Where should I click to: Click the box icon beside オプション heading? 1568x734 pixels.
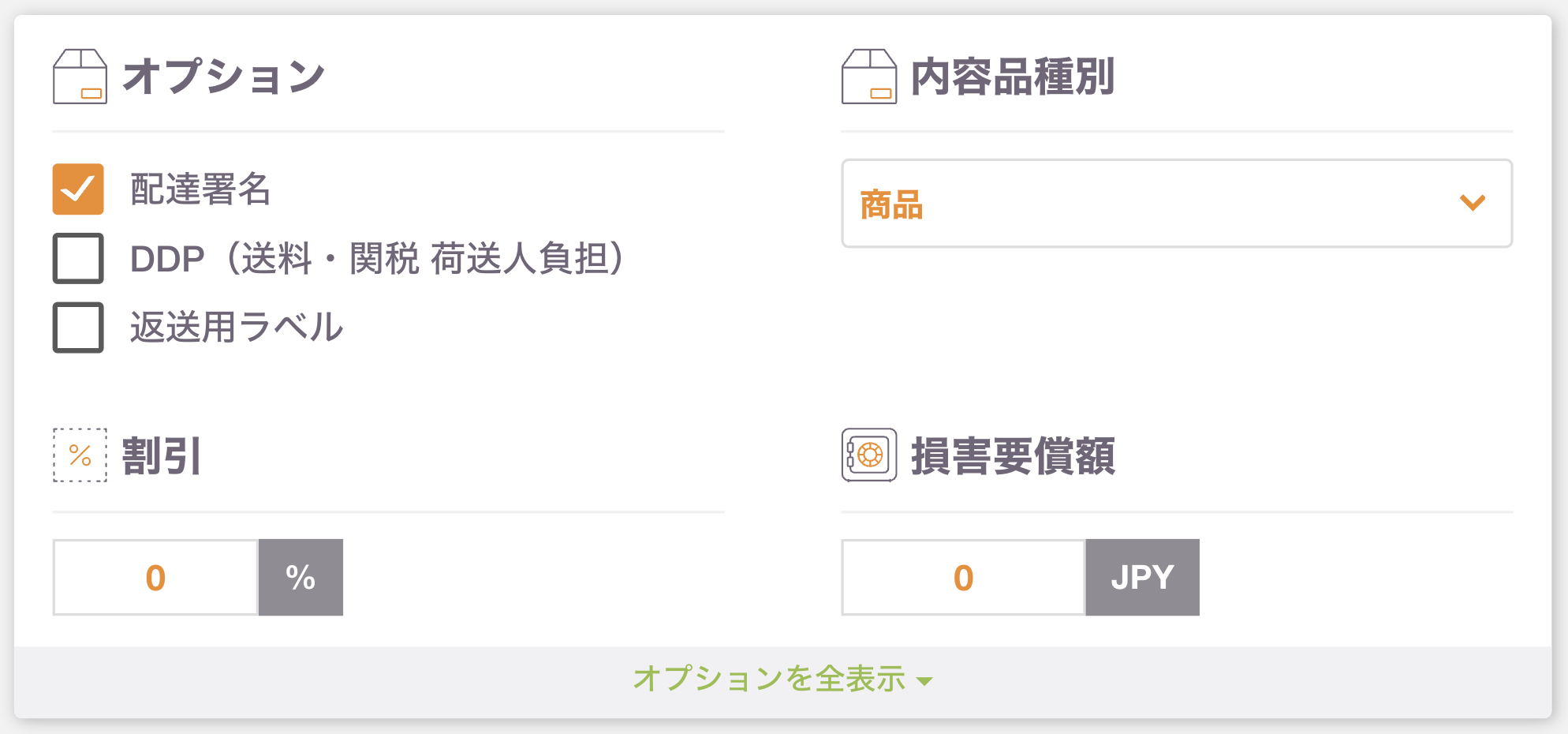[80, 77]
